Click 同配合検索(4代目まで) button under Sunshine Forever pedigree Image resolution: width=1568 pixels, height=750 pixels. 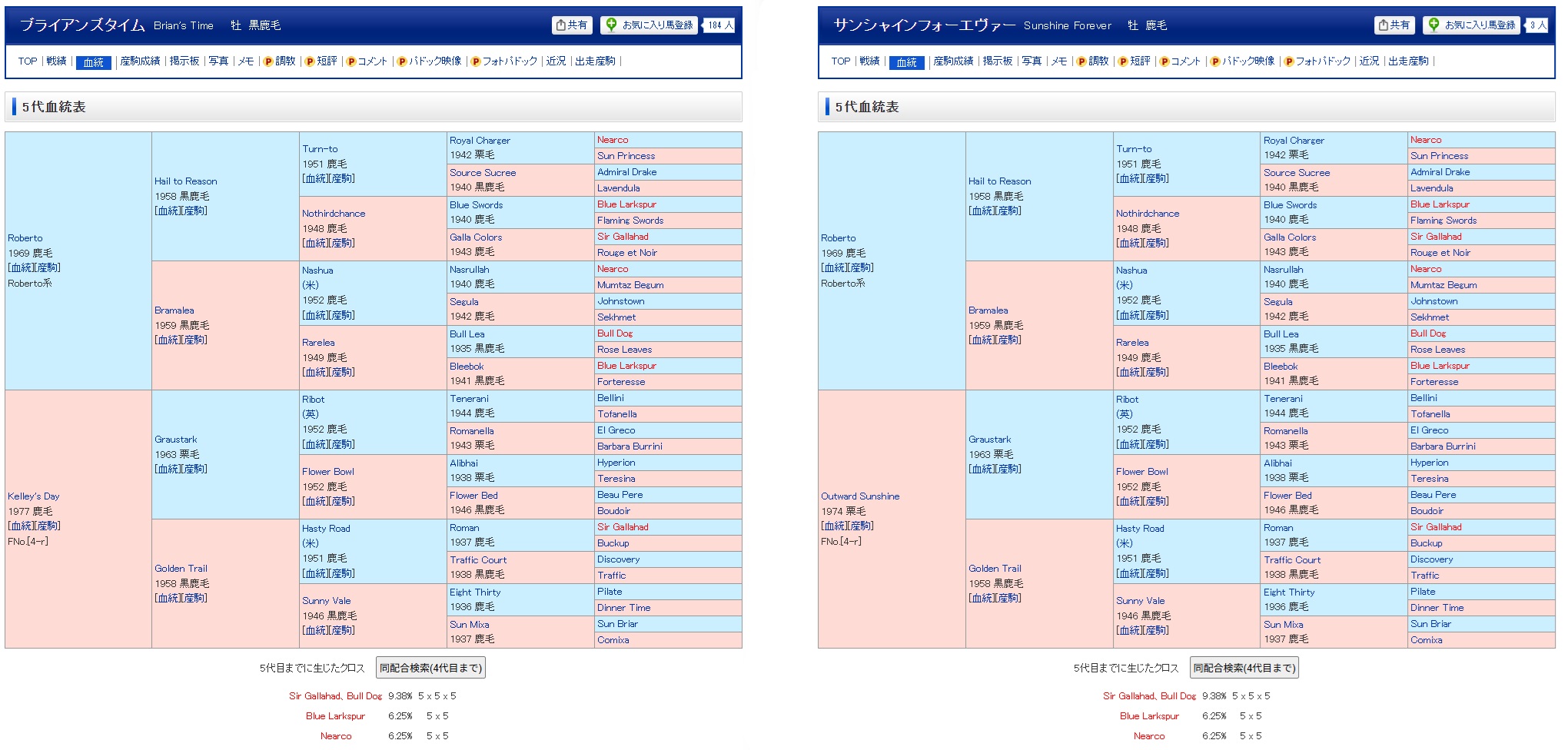(1244, 668)
